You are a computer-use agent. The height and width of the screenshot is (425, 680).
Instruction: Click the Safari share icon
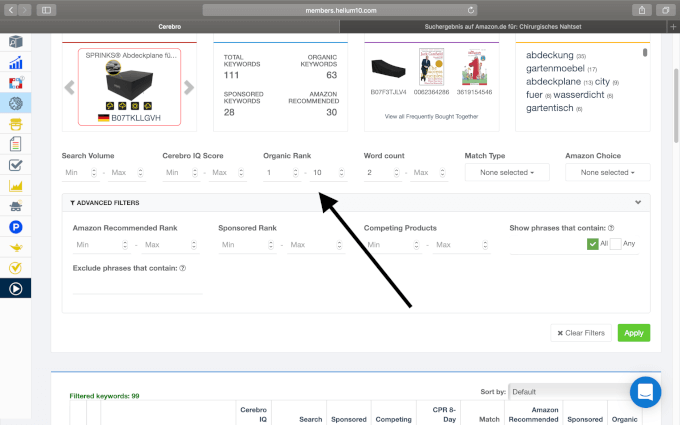[638, 9]
